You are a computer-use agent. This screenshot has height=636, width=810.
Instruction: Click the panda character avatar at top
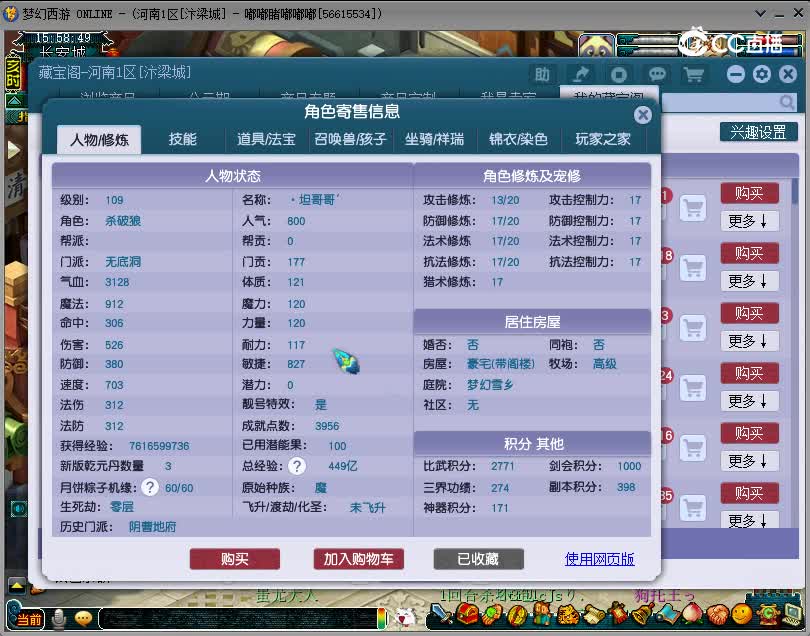pos(597,45)
